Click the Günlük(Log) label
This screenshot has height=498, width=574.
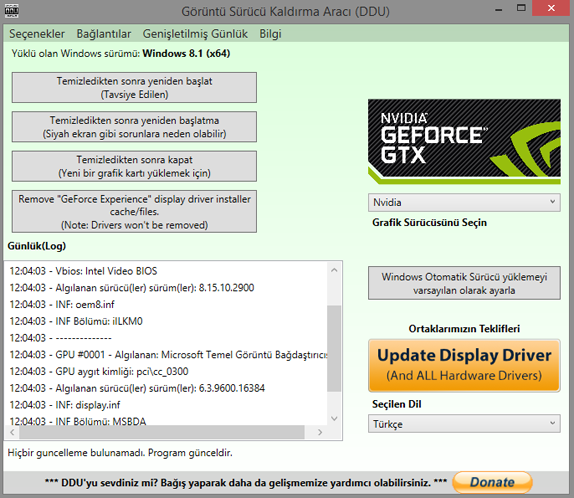[x=37, y=246]
